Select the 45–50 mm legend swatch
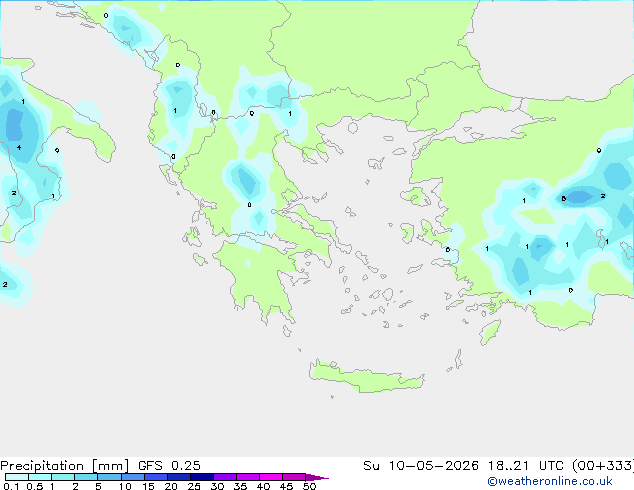634x490 pixels. pyautogui.click(x=294, y=477)
